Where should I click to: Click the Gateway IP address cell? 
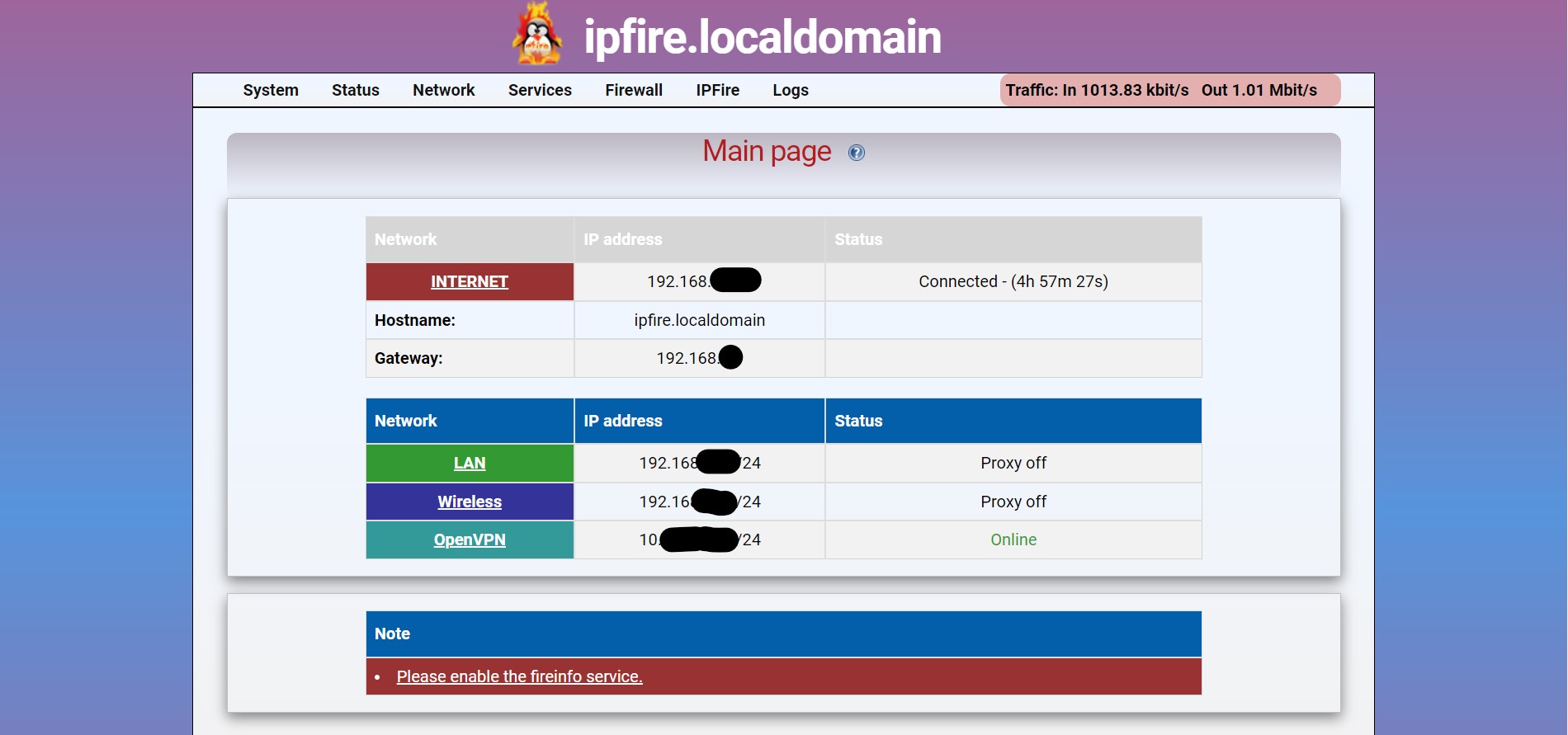pyautogui.click(x=700, y=358)
